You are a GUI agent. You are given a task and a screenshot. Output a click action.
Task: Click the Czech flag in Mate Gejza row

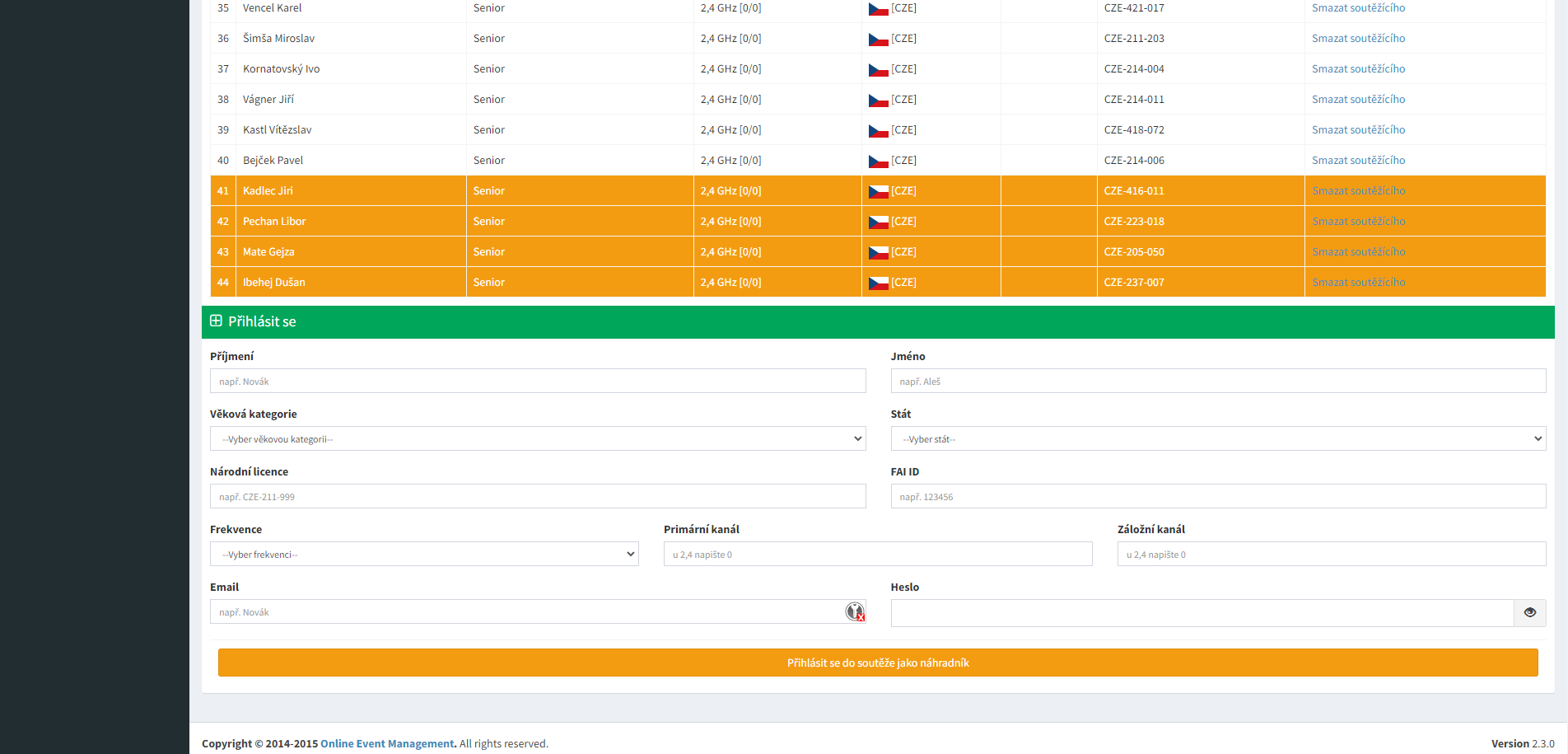click(878, 252)
